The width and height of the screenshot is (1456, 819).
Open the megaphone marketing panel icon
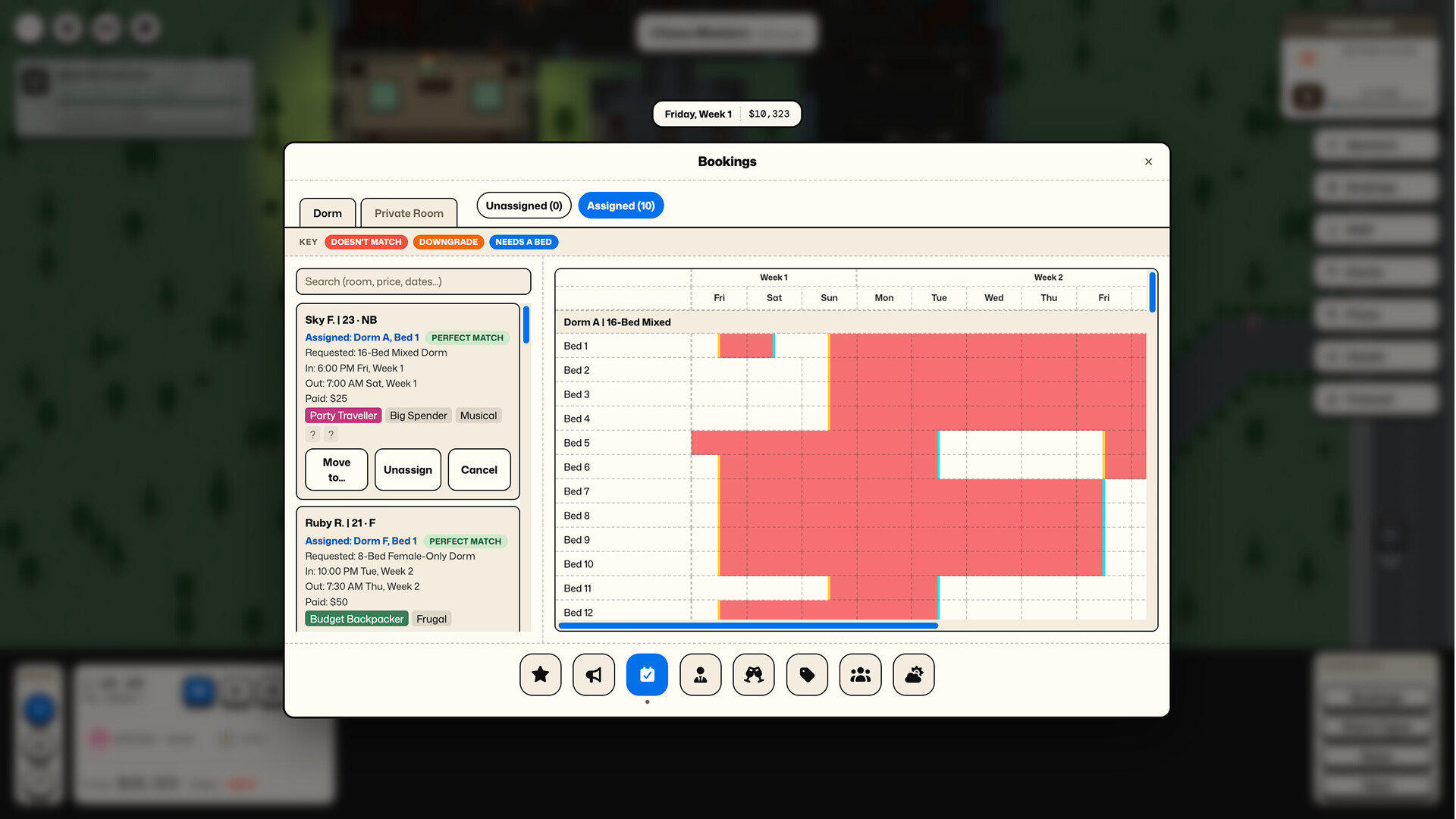[x=594, y=674]
